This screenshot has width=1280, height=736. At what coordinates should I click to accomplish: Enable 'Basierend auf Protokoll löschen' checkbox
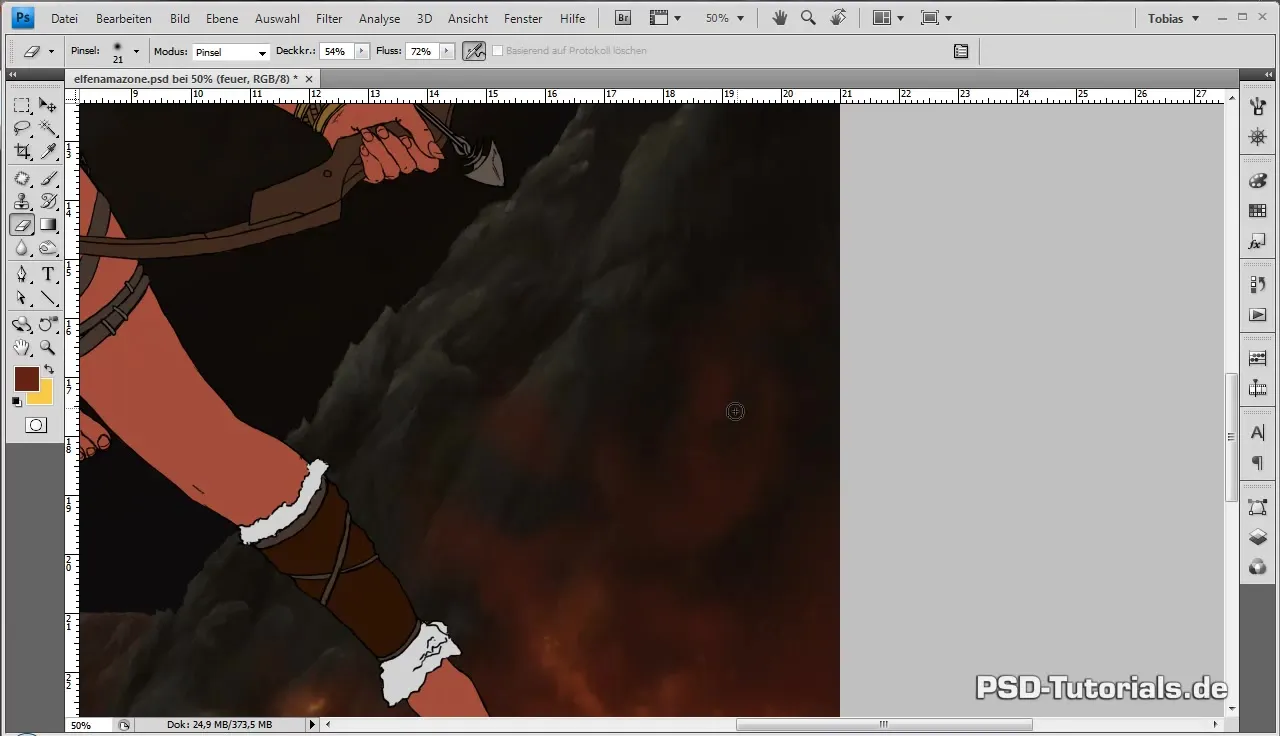click(498, 50)
